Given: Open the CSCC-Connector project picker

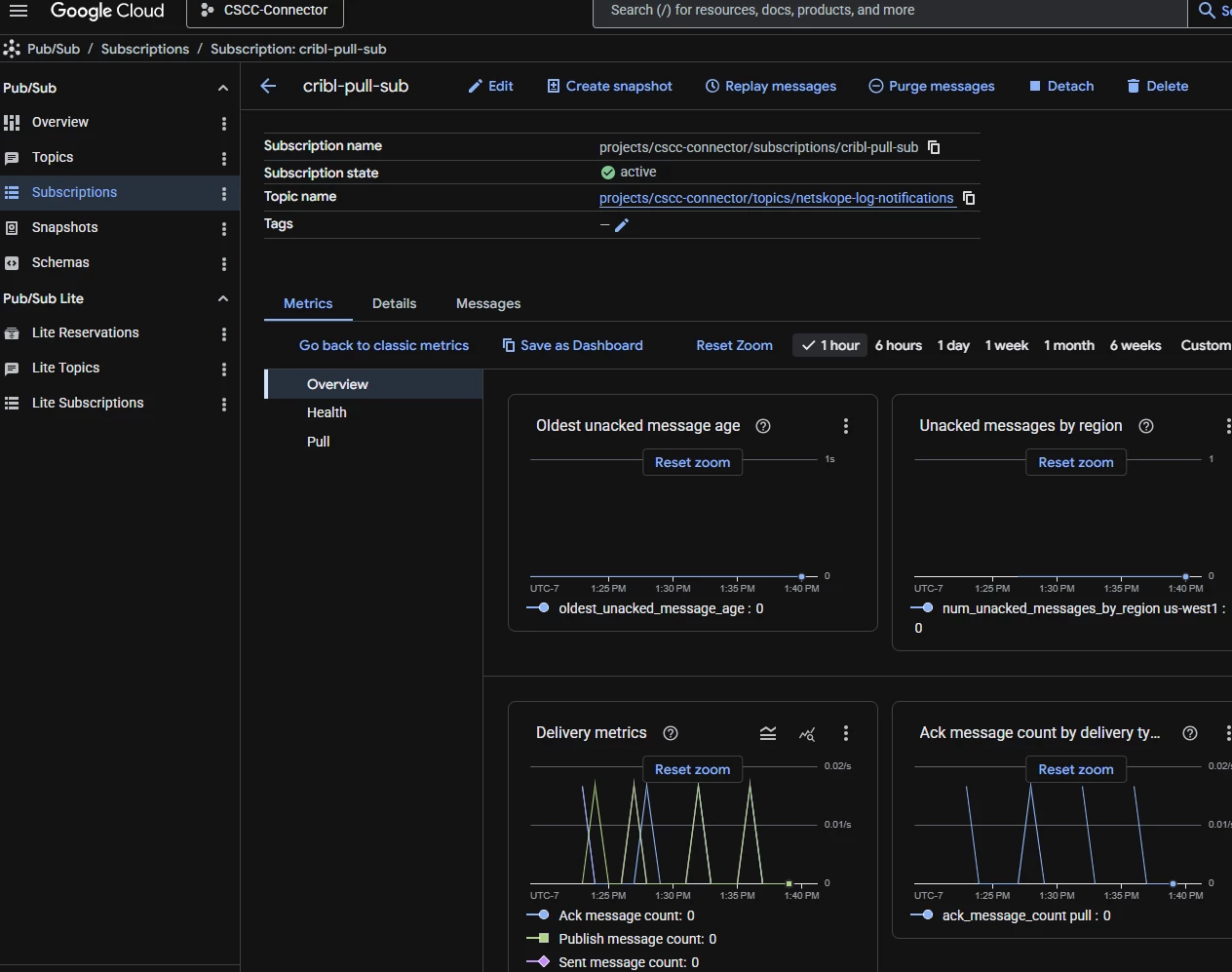Looking at the screenshot, I should [265, 11].
